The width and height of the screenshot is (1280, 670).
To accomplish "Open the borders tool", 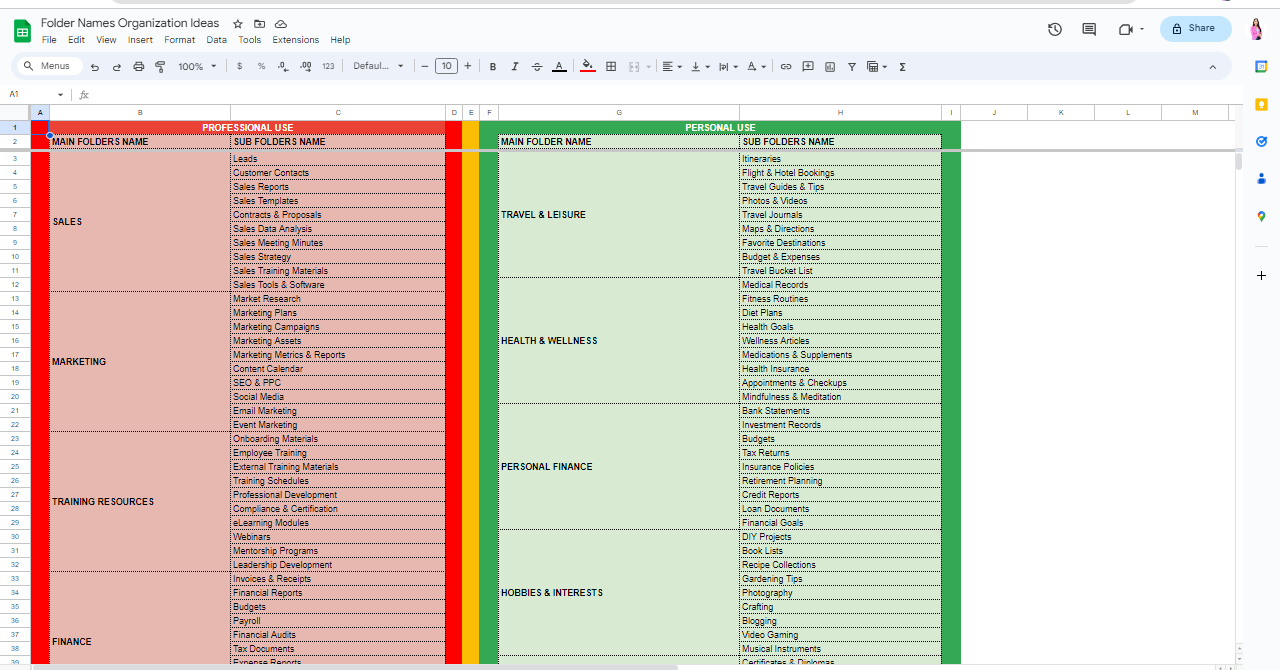I will pos(611,67).
